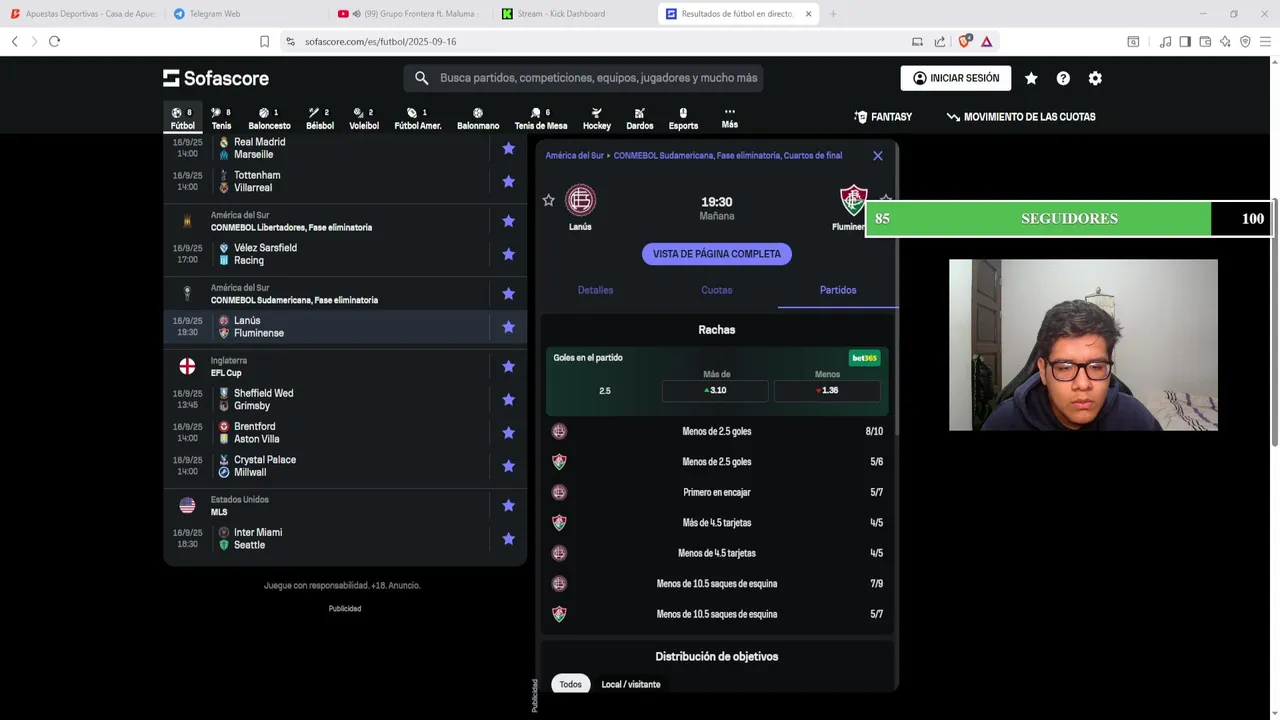Toggle favorite star for Vélez Sarsfield match
The height and width of the screenshot is (720, 1280).
[x=508, y=254]
